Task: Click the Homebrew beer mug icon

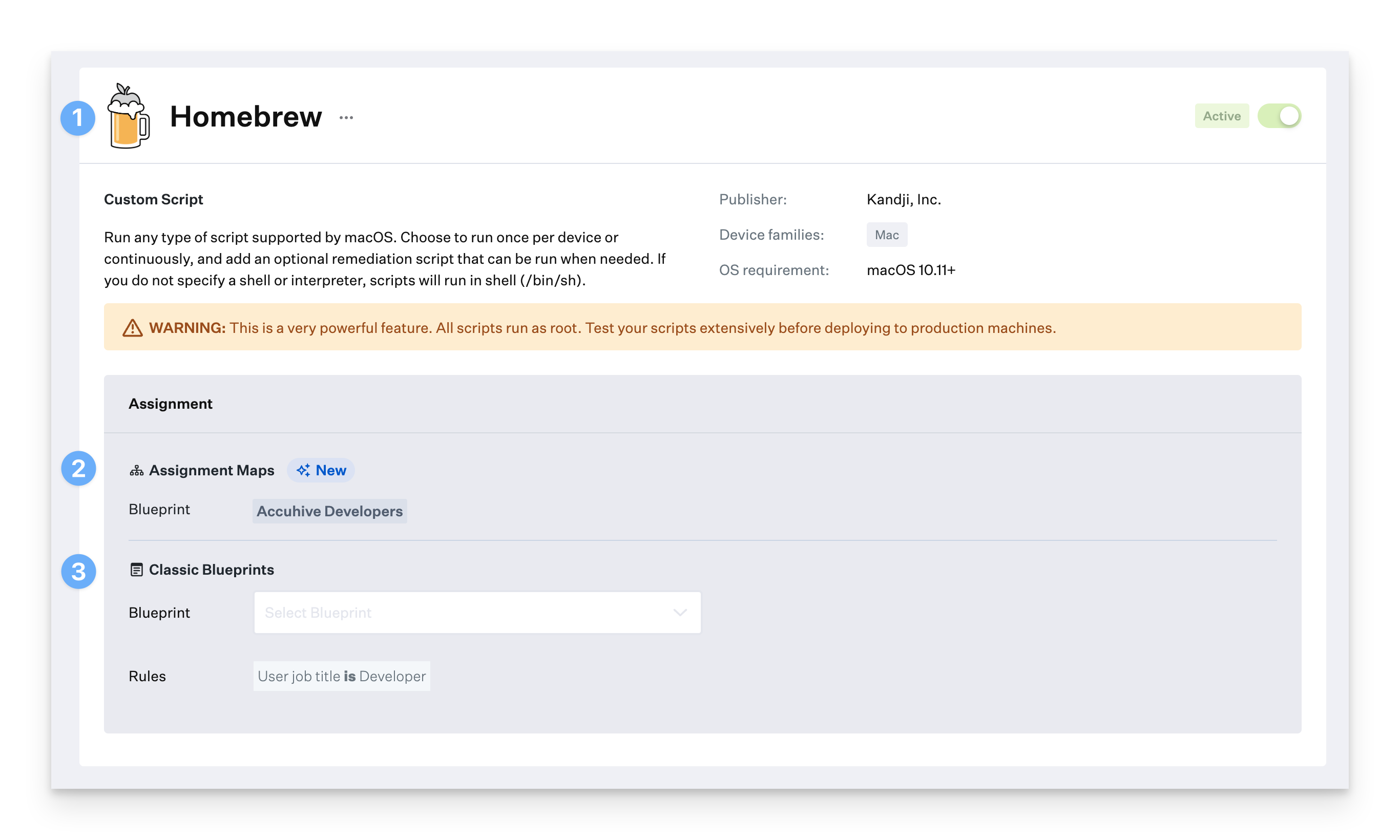Action: 129,117
